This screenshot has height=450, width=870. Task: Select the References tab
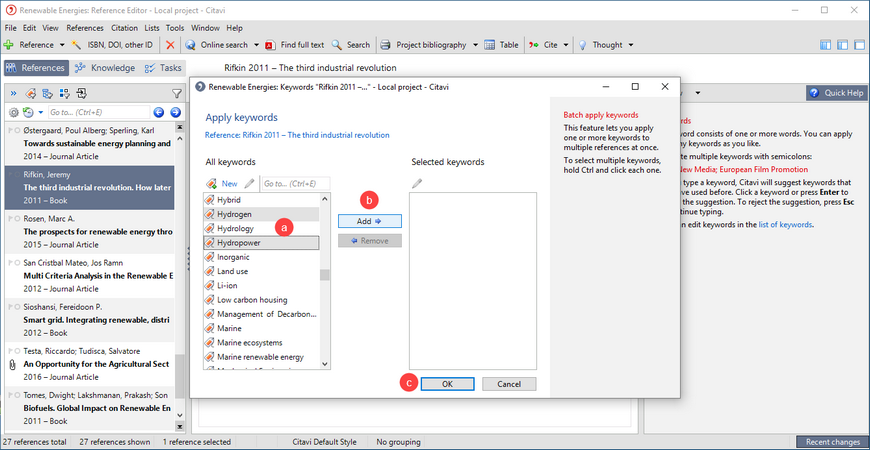[36, 68]
